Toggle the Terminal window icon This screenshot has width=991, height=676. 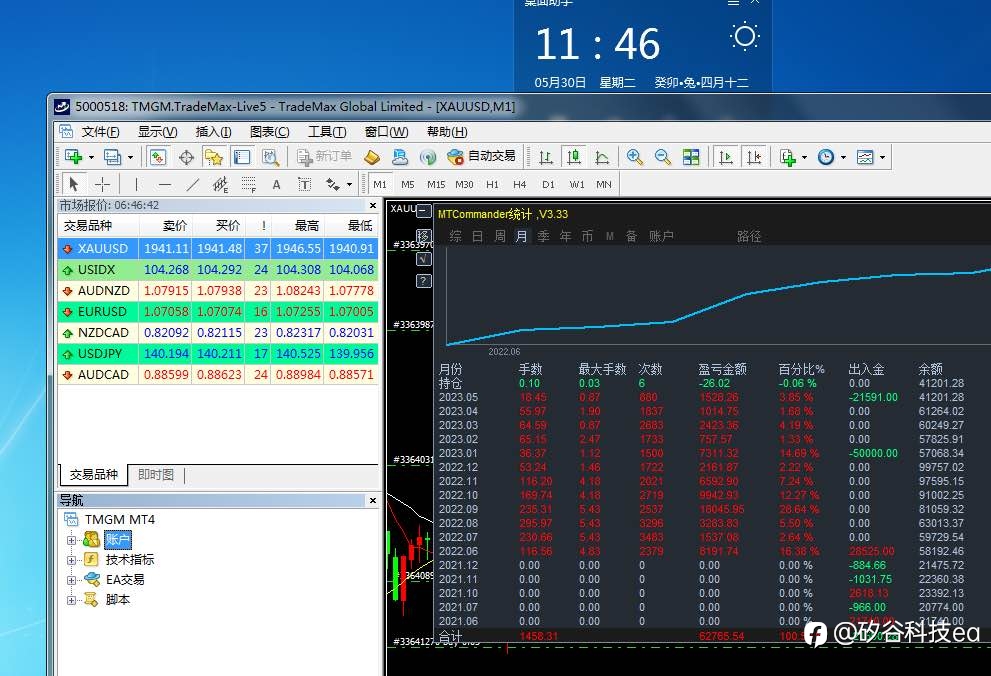coord(242,157)
